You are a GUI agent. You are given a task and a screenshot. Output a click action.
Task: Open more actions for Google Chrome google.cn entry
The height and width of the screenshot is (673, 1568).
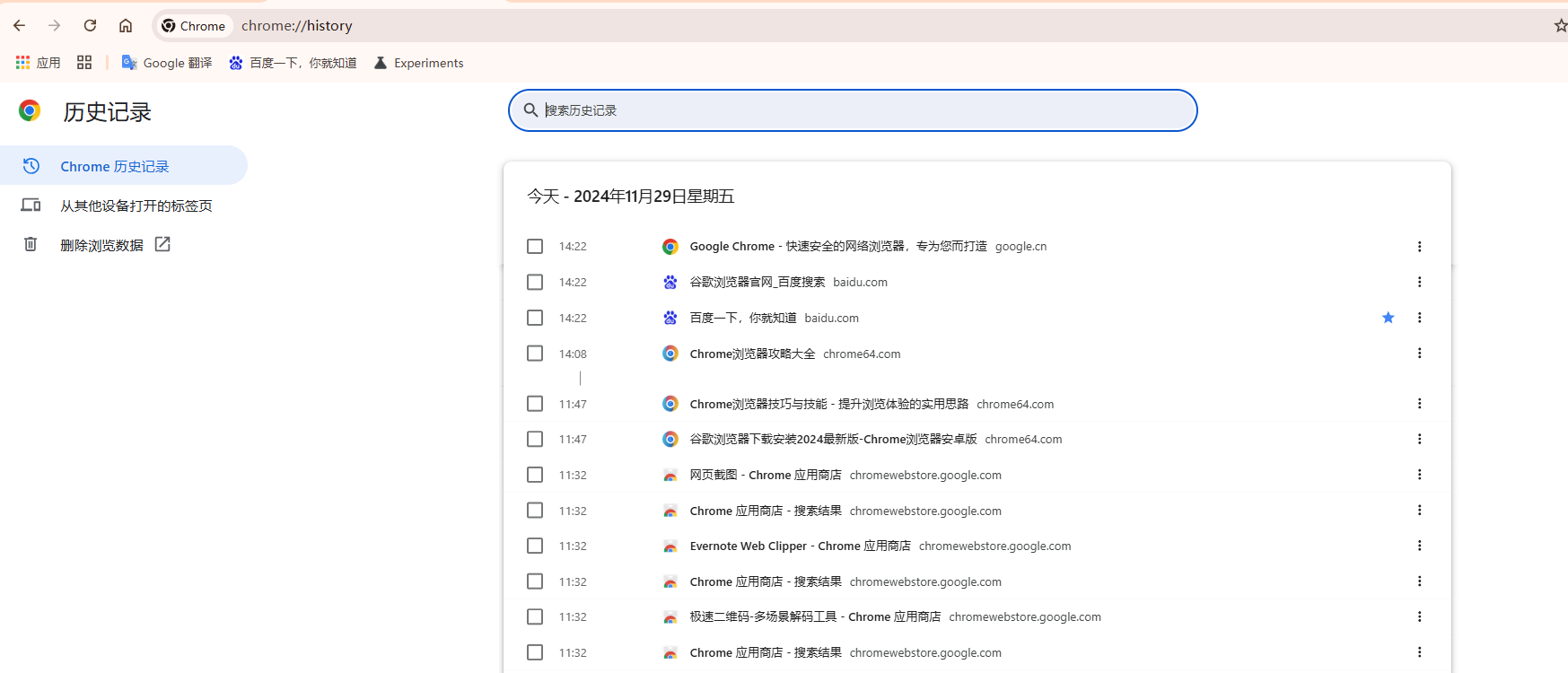click(1419, 246)
